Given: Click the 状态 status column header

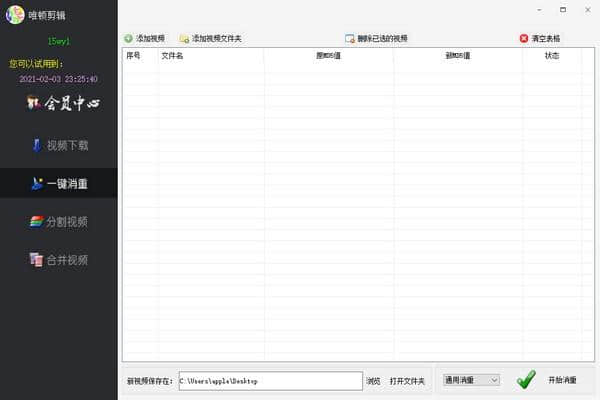Looking at the screenshot, I should pyautogui.click(x=552, y=56).
